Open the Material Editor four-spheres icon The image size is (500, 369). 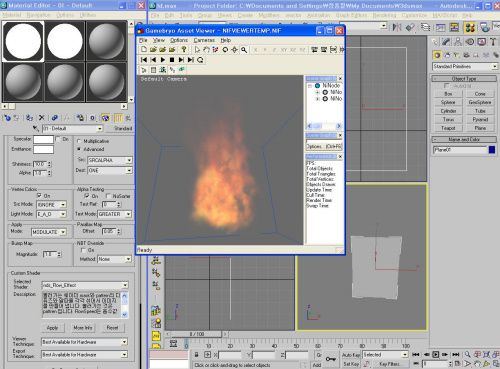point(470,27)
